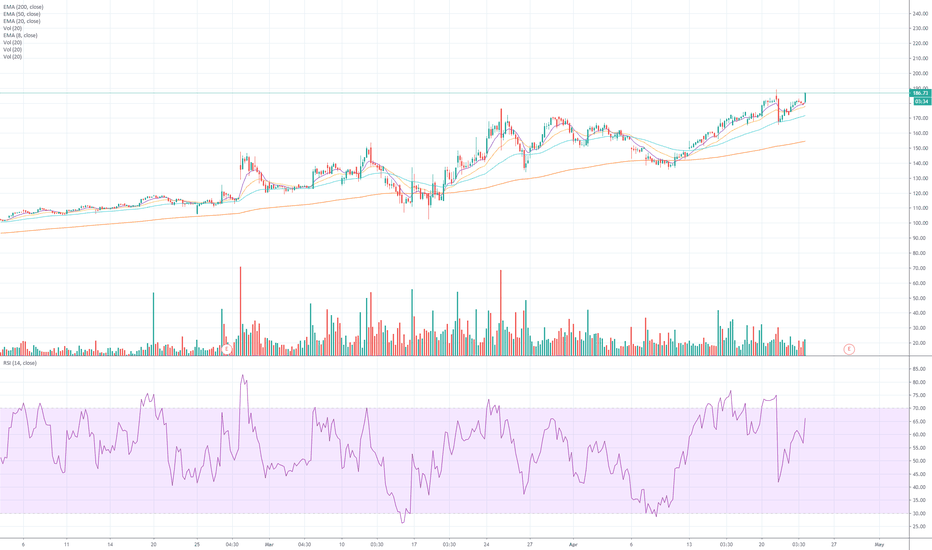The height and width of the screenshot is (550, 932).
Task: Click the 45.00 RSI scale label
Action: (x=921, y=474)
